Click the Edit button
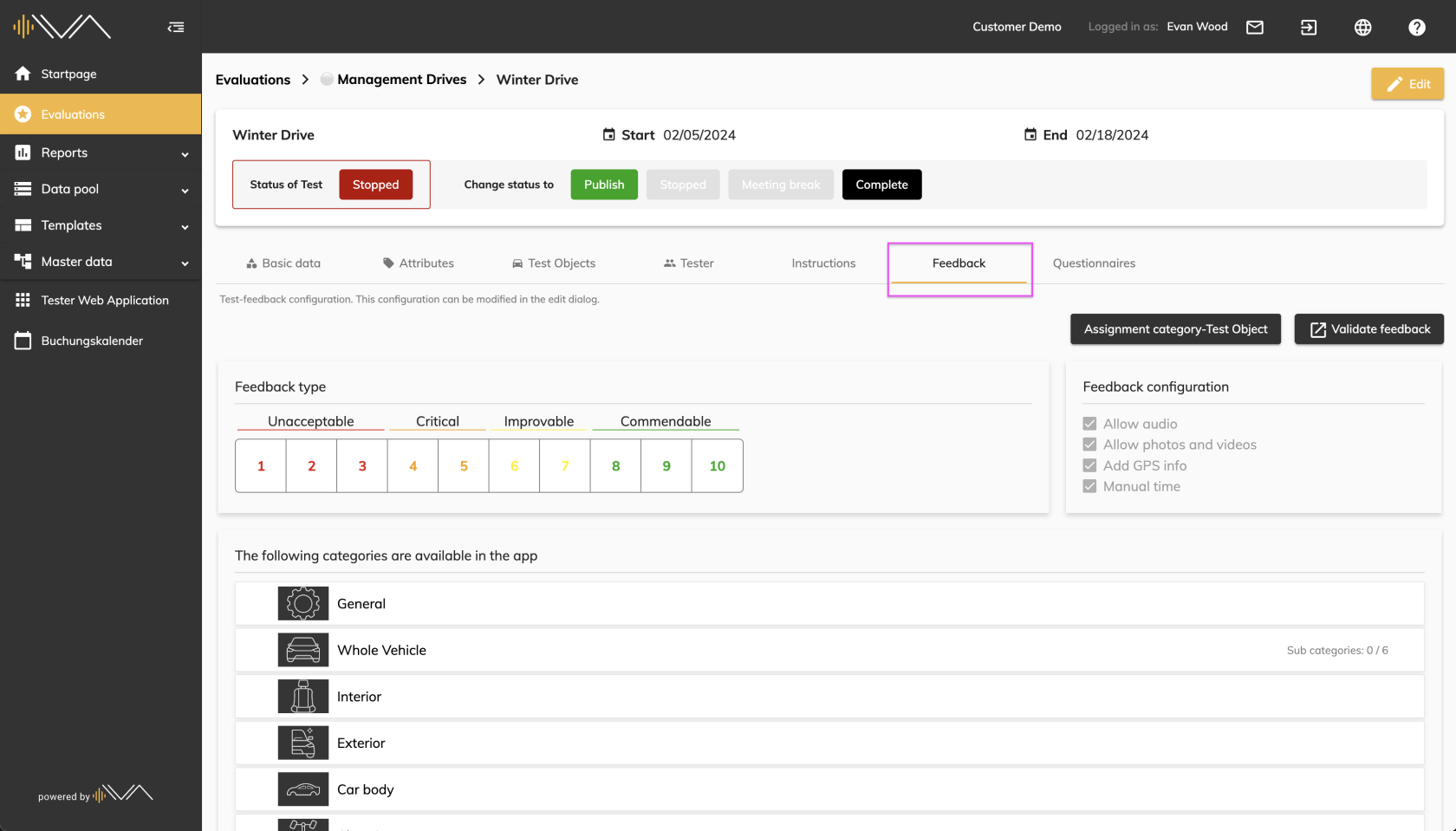The width and height of the screenshot is (1456, 831). 1407,84
